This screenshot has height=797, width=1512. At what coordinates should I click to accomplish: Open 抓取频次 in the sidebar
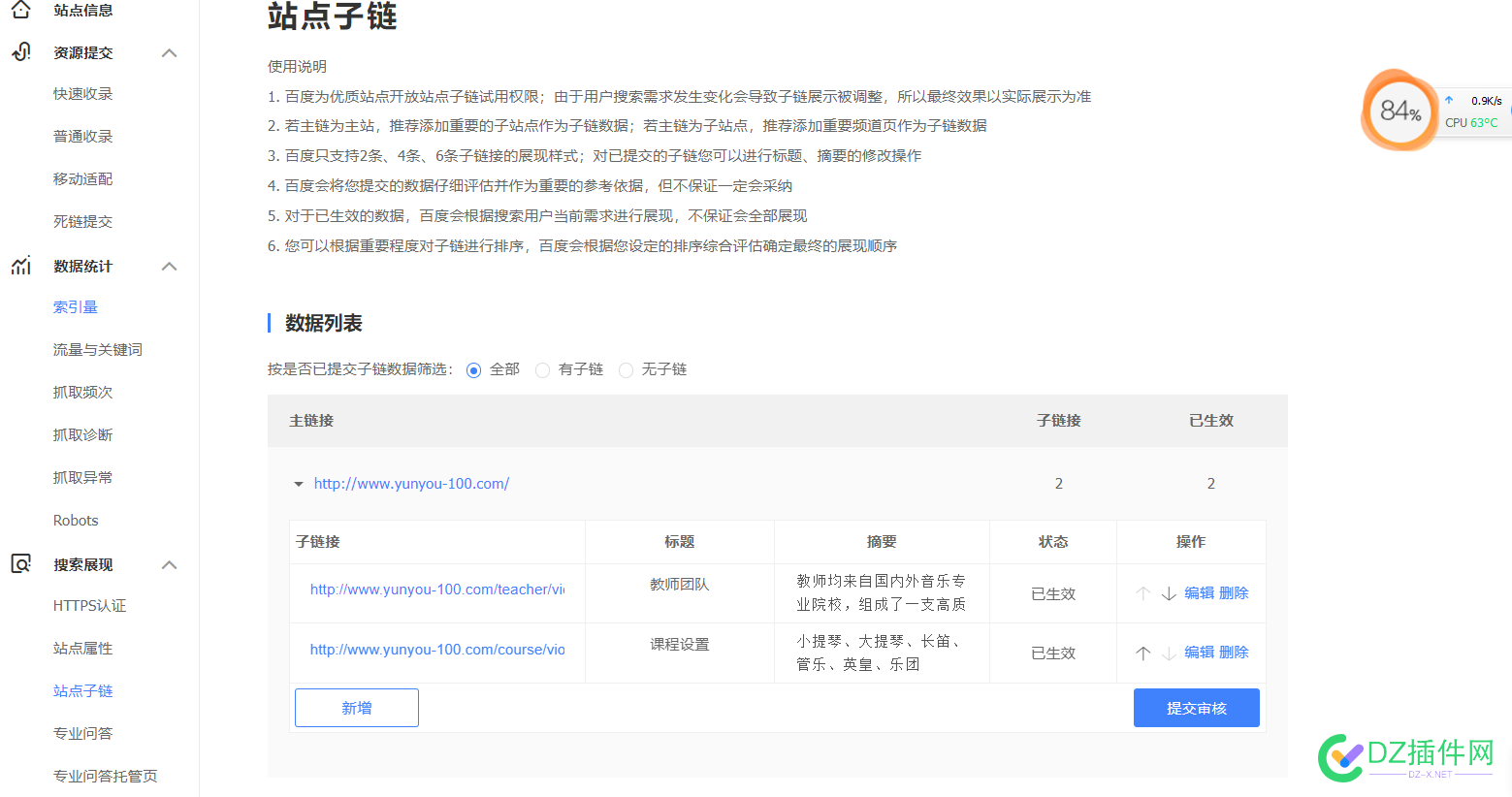pos(83,393)
